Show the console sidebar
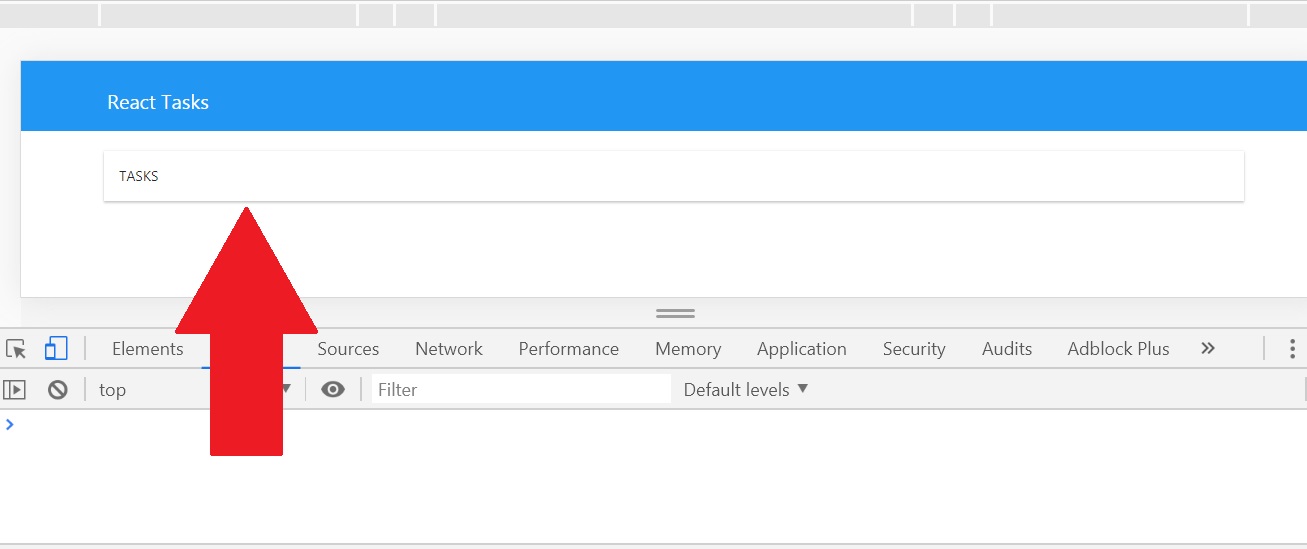This screenshot has height=549, width=1307. pos(15,390)
